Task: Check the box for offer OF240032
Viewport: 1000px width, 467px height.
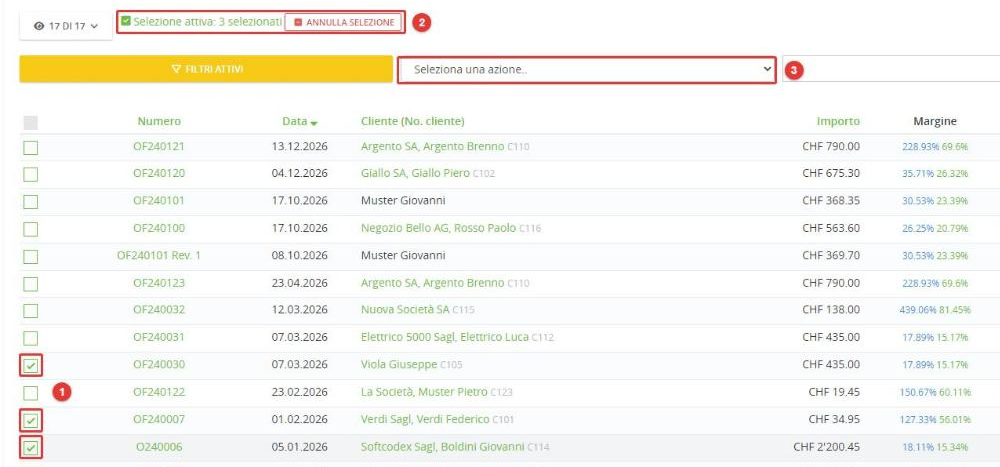Action: (30, 311)
